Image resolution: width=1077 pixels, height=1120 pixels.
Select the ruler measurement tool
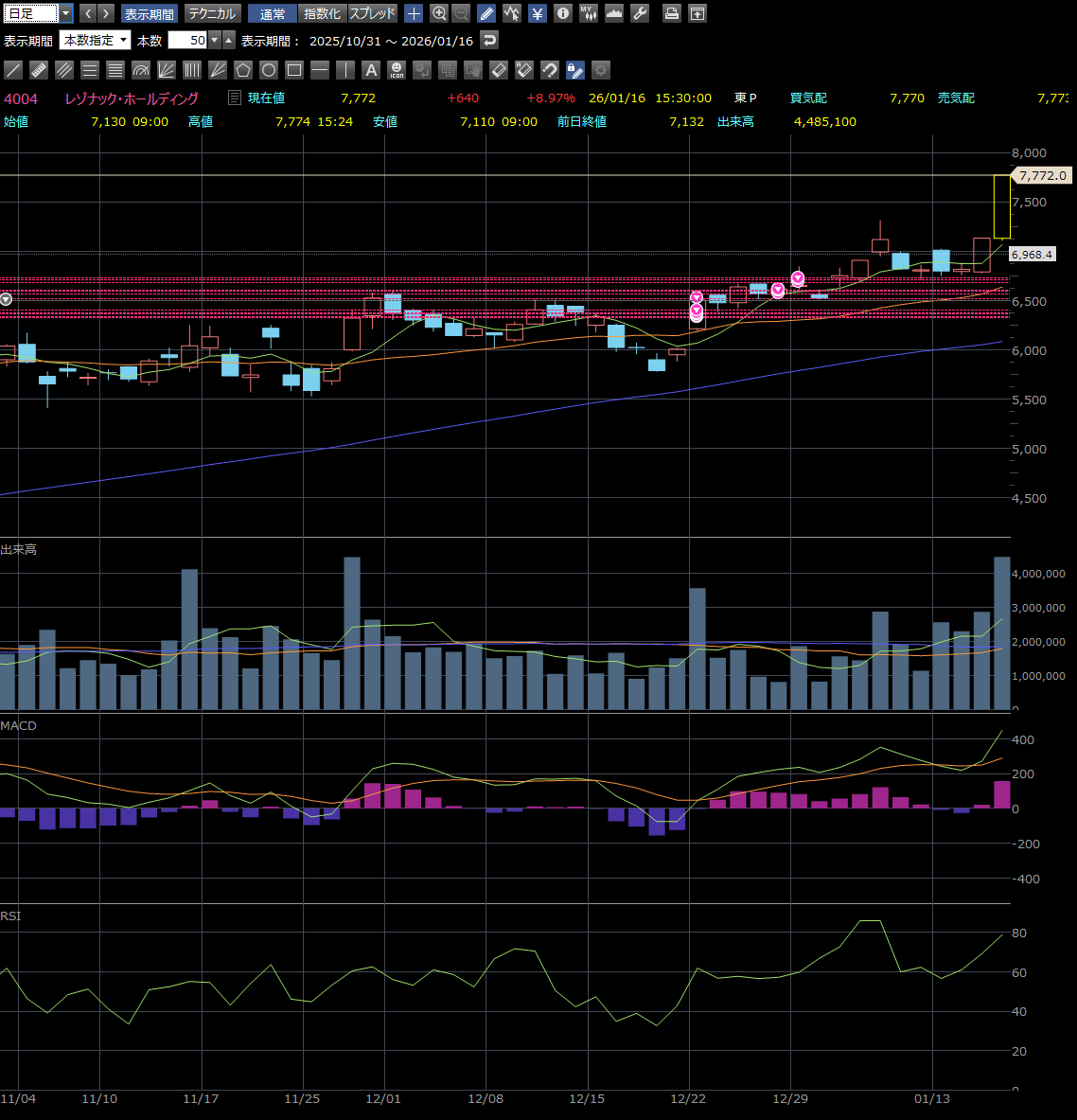[x=39, y=69]
